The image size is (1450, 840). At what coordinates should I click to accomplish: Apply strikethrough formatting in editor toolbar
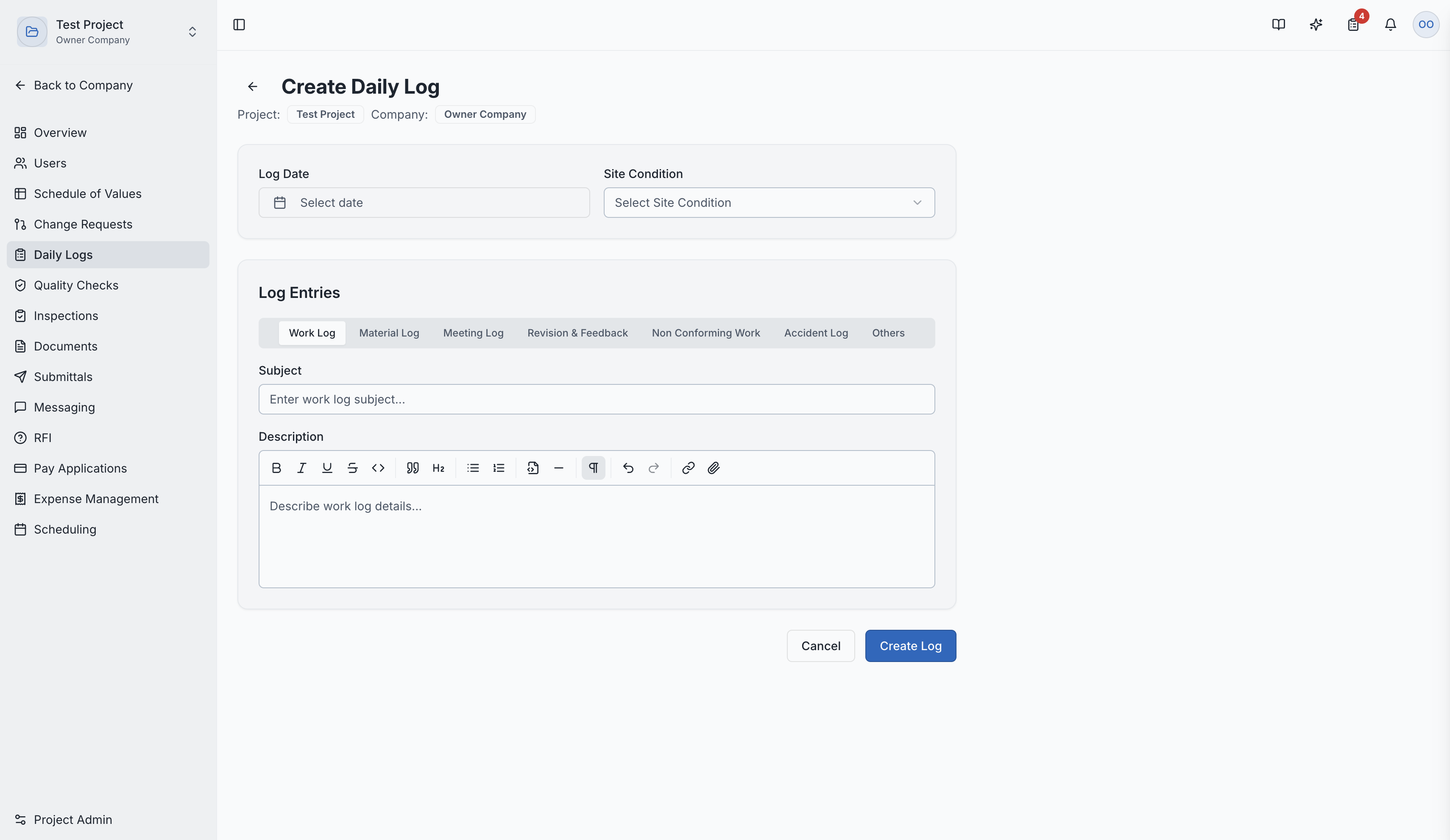(x=352, y=468)
